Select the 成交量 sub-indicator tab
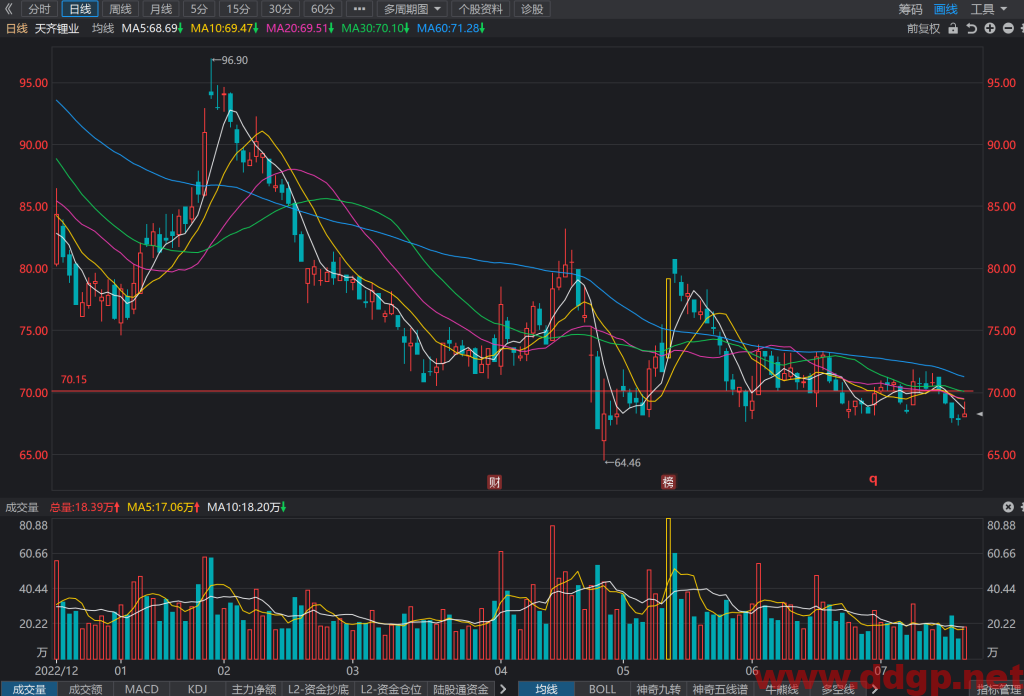 pos(29,689)
